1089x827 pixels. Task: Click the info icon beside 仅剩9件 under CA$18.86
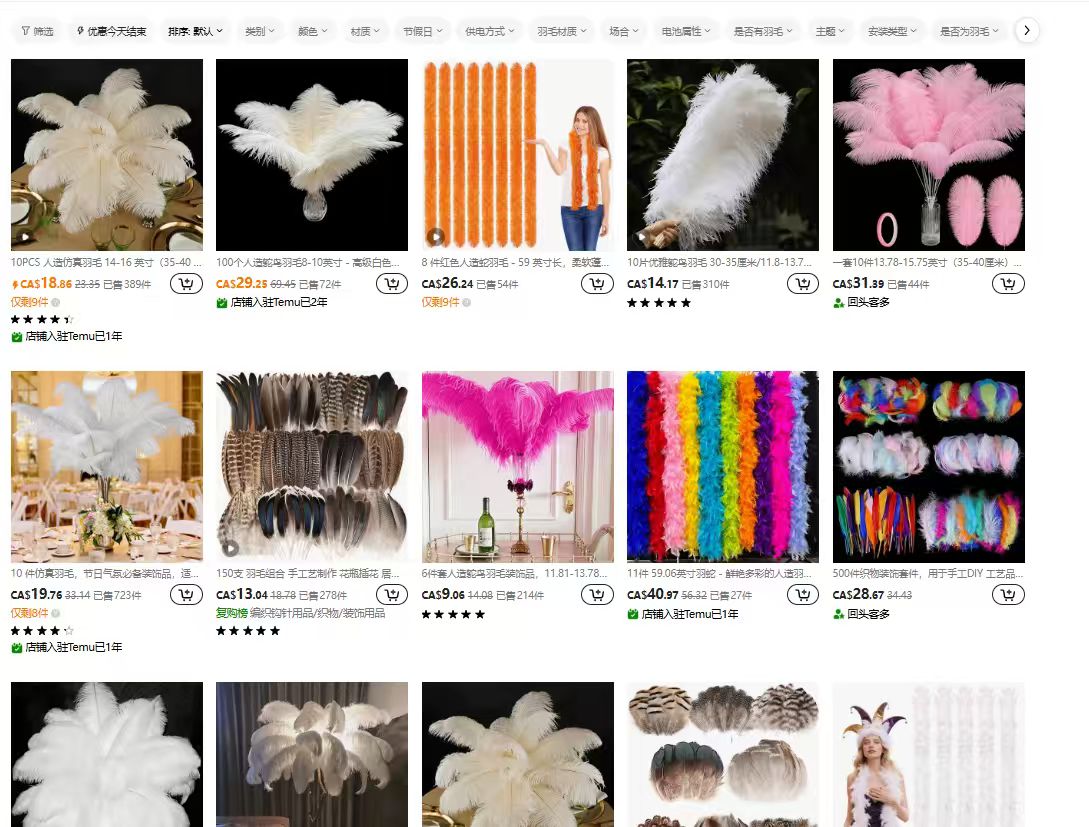[56, 302]
